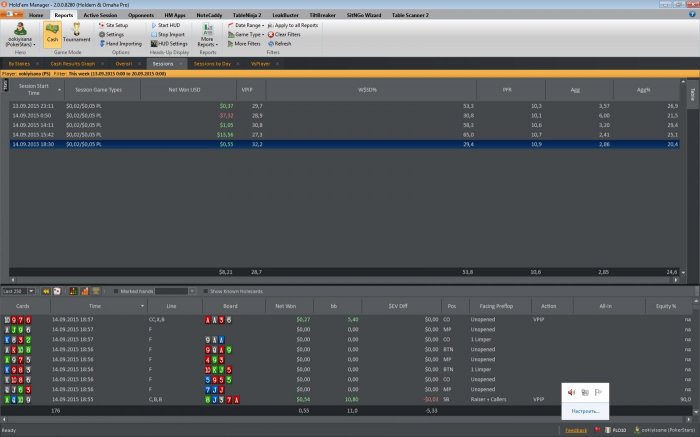This screenshot has width=700, height=437.
Task: Open the Feedback link in status bar
Action: click(x=576, y=430)
